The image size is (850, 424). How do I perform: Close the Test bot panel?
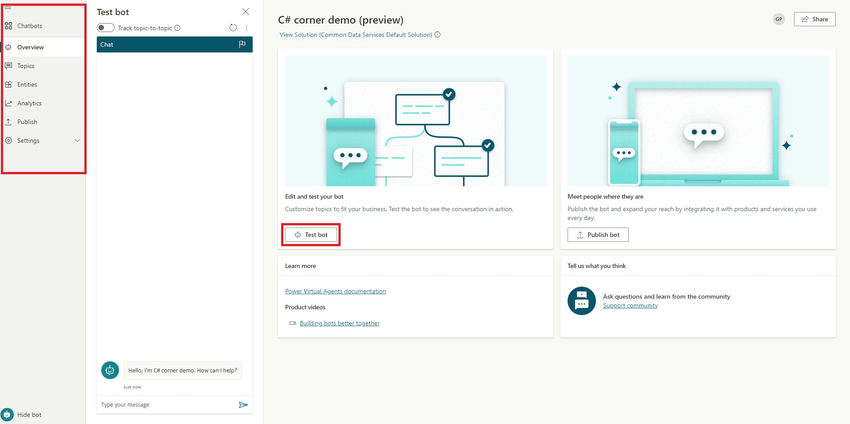246,11
